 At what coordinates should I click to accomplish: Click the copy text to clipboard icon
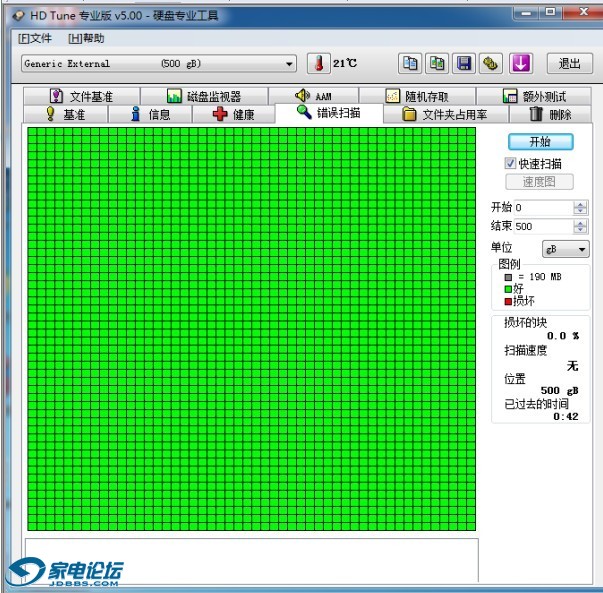[x=410, y=63]
